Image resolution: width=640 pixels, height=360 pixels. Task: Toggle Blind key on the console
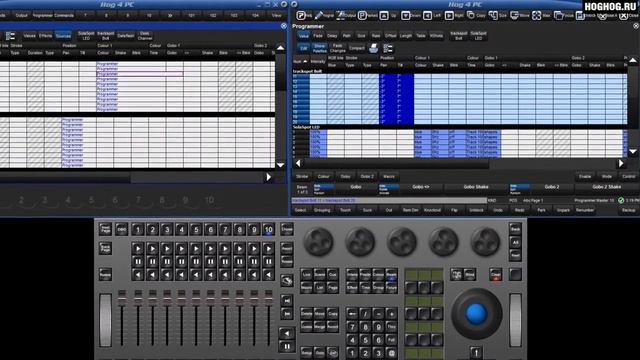tap(470, 275)
